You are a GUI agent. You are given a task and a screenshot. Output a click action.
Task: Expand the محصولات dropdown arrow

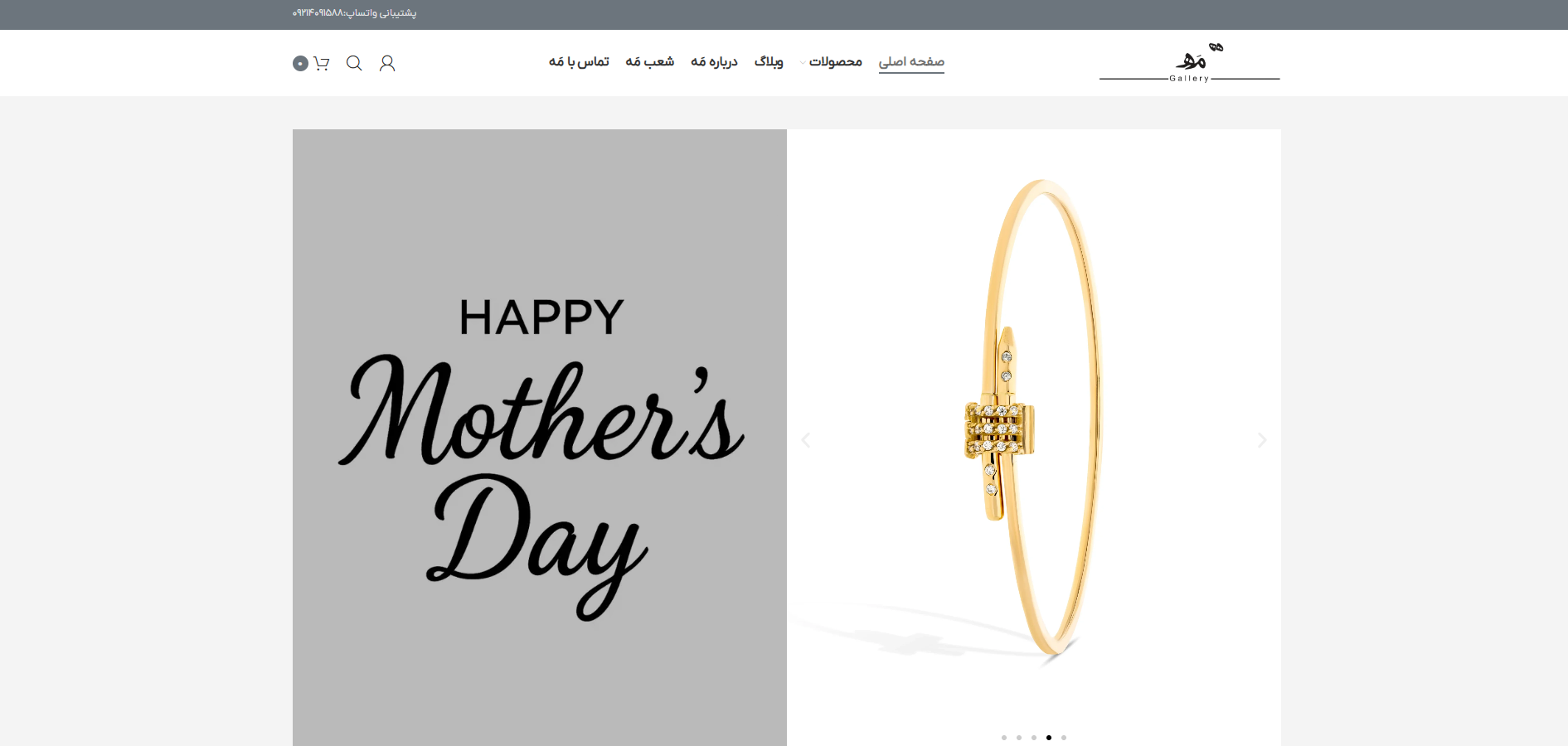coord(802,62)
